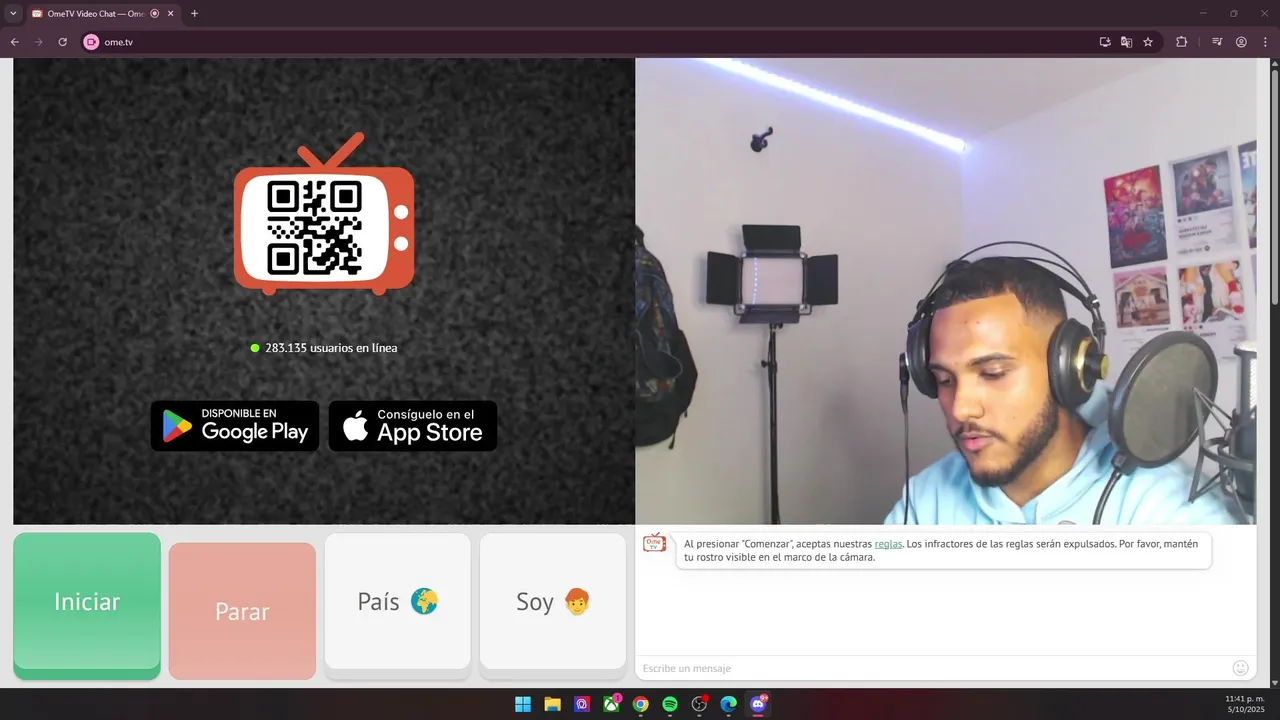Minimize the browser window

coord(1204,14)
